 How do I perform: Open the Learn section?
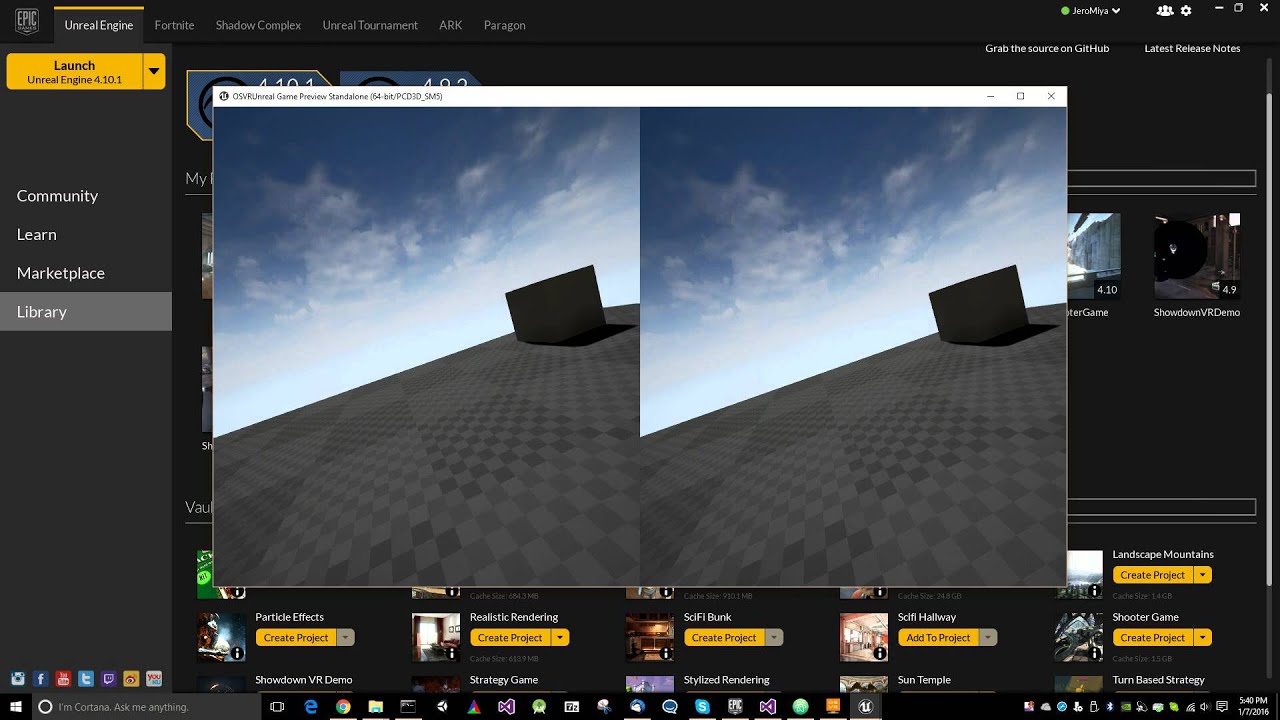click(x=36, y=234)
